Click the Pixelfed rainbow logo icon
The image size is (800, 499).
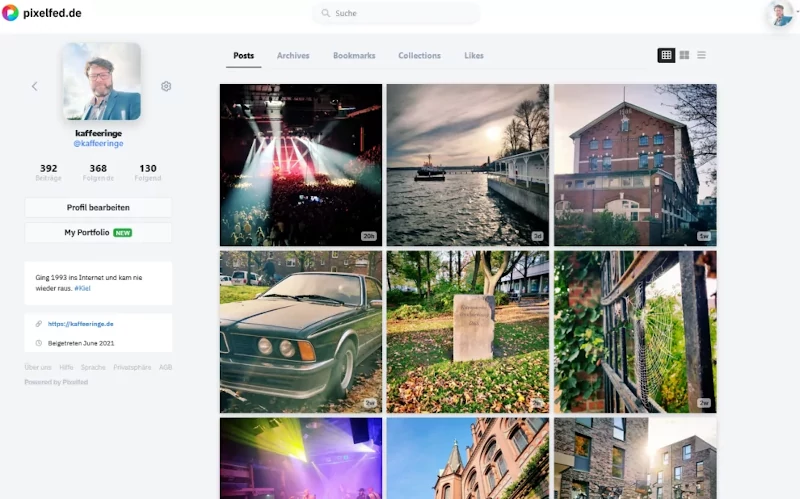tap(10, 13)
